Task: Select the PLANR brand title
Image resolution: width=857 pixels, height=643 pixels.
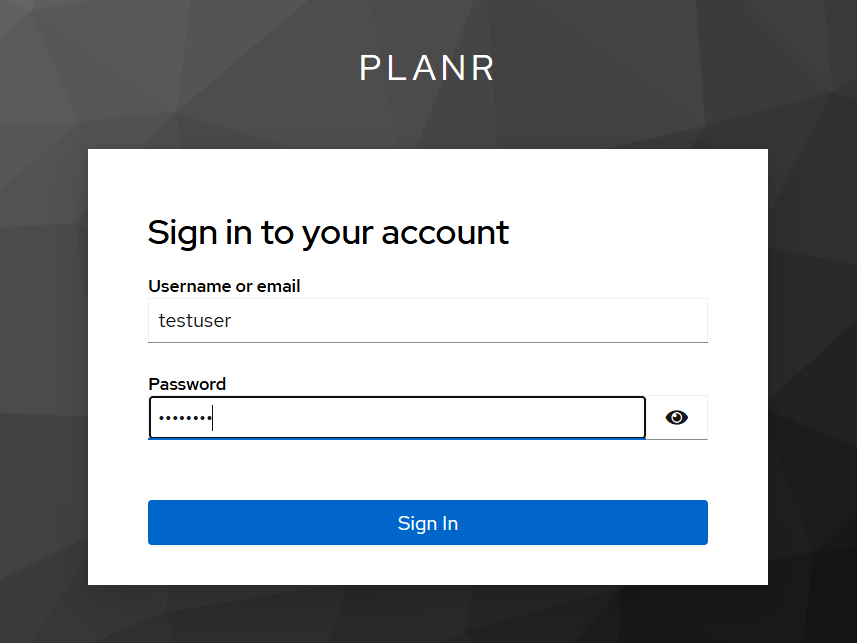Action: [427, 67]
